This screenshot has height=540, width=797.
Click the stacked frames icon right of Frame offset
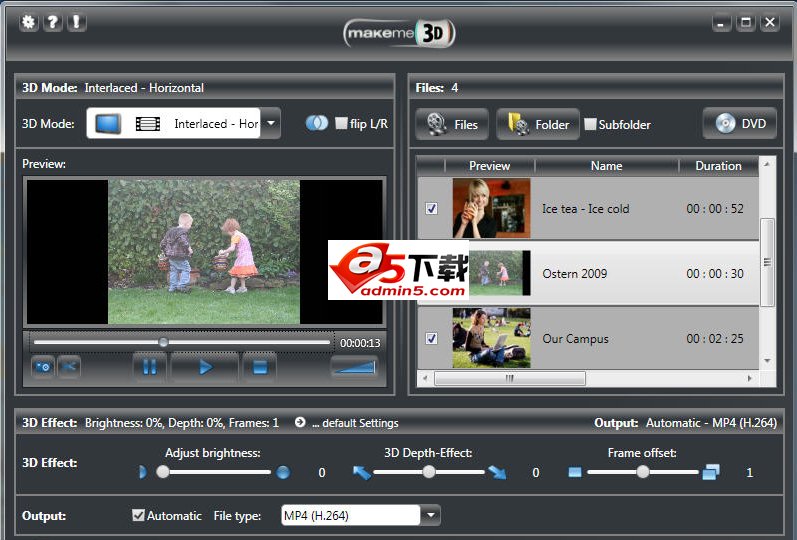point(711,472)
